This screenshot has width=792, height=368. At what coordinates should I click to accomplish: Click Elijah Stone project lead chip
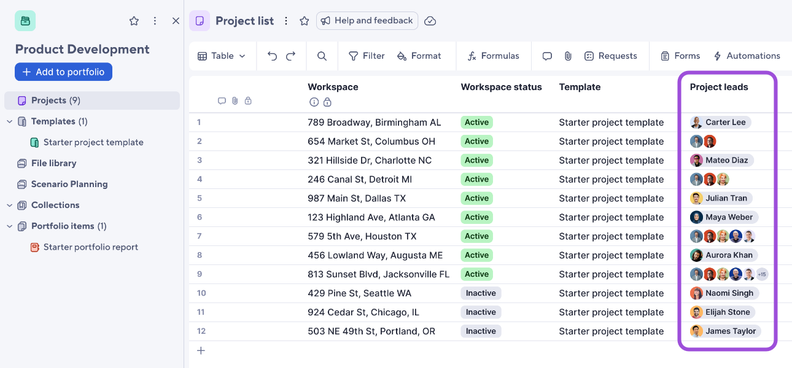pyautogui.click(x=722, y=312)
